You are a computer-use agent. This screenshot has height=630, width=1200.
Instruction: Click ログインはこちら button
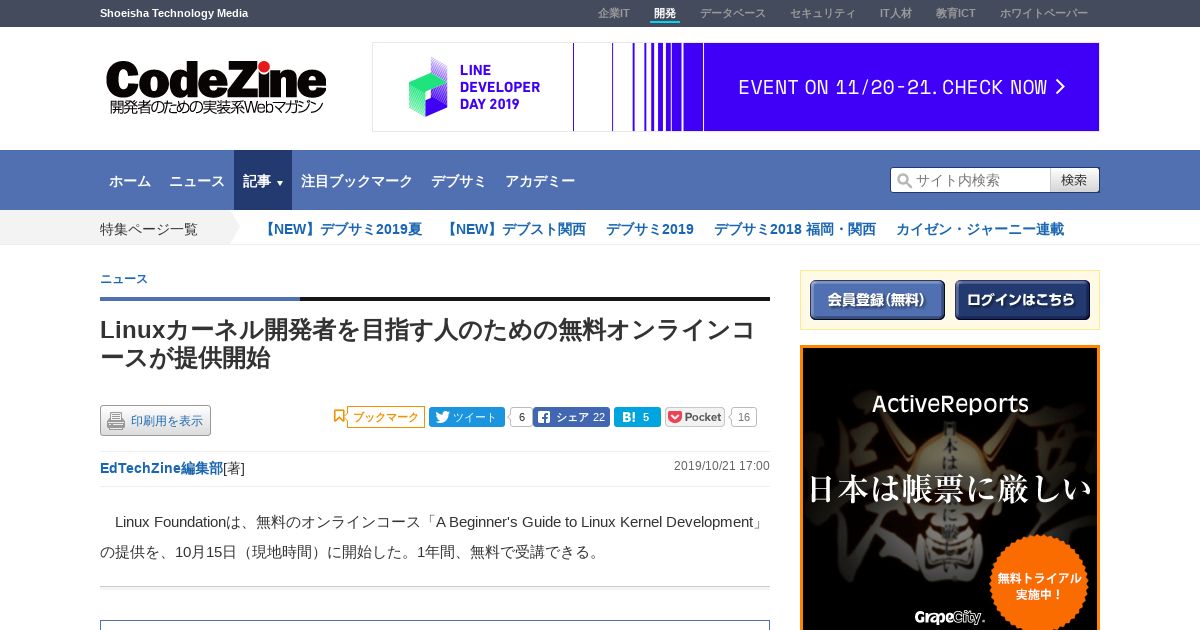click(1022, 300)
